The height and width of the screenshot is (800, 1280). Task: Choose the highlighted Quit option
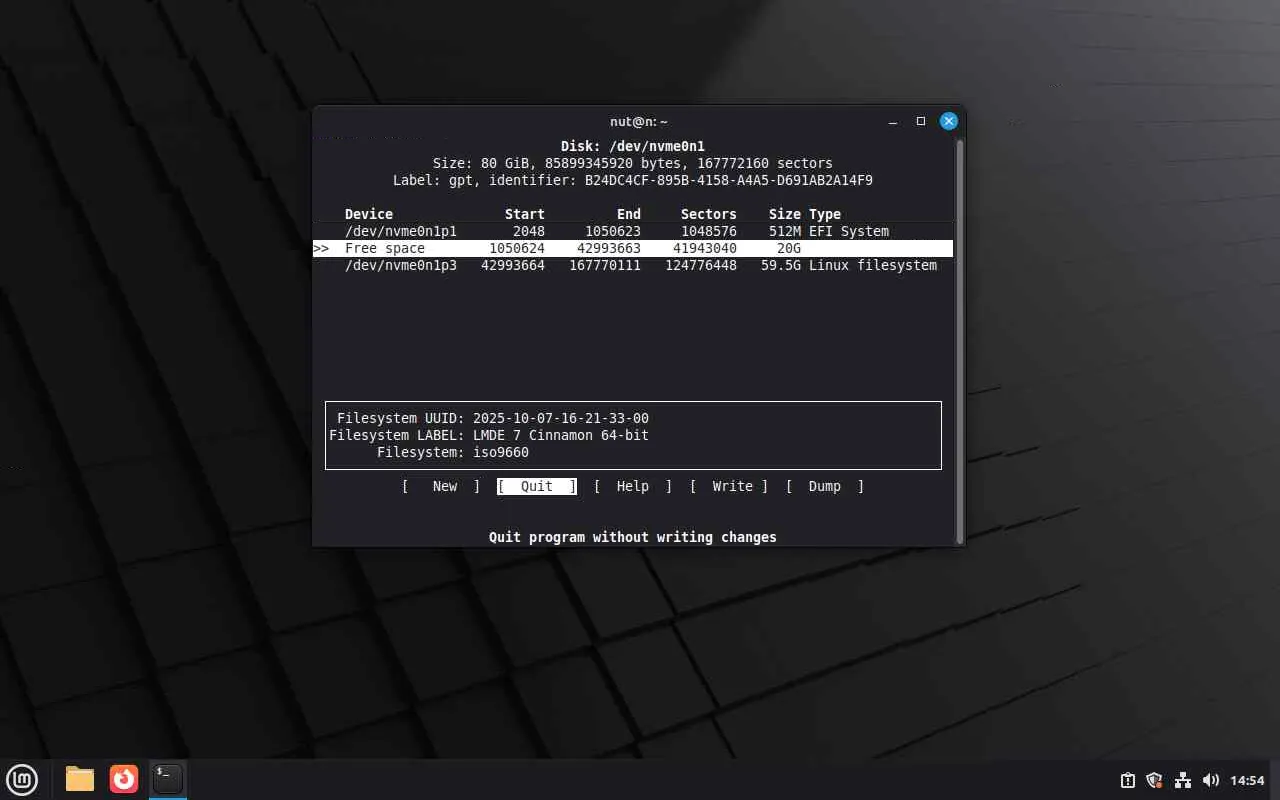[x=537, y=486]
